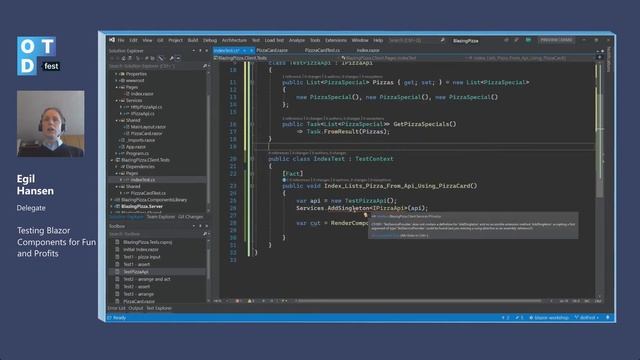Select PizzaCardTest.cs in Solution Explorer tree

[x=148, y=193]
